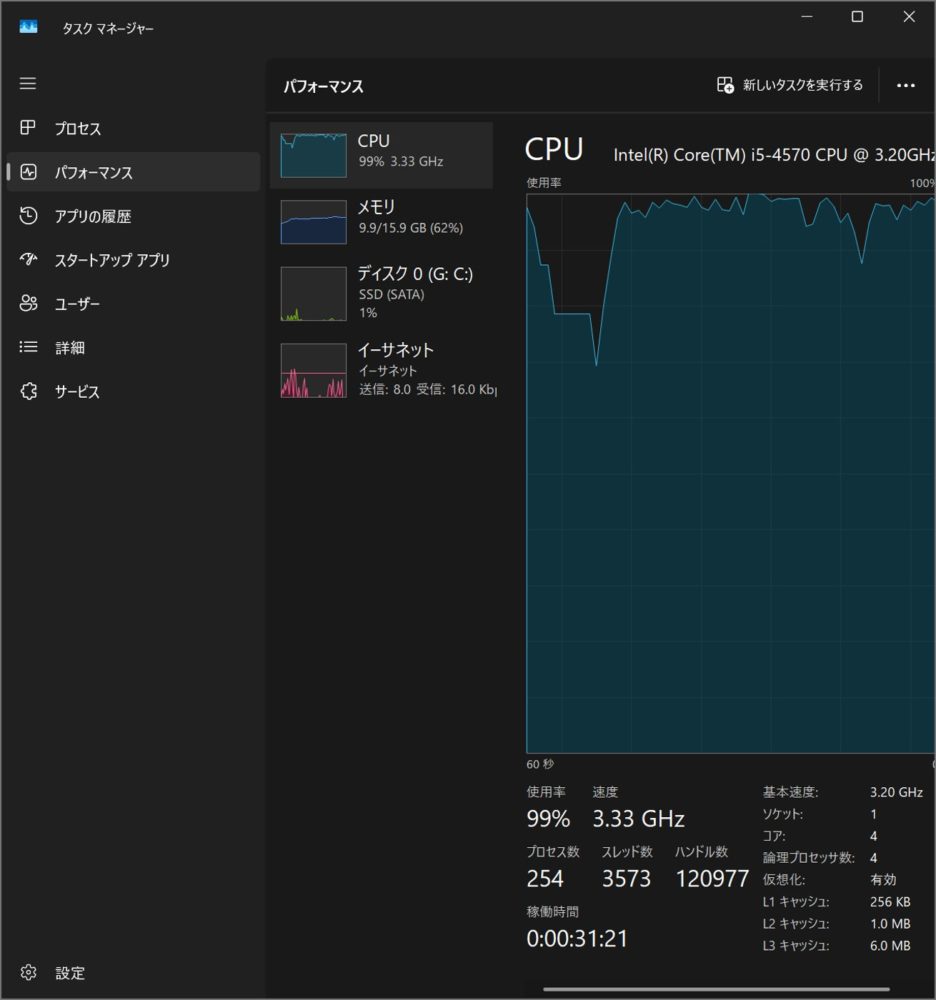
Task: Click the パフォーマンス sidebar icon
Action: [28, 172]
